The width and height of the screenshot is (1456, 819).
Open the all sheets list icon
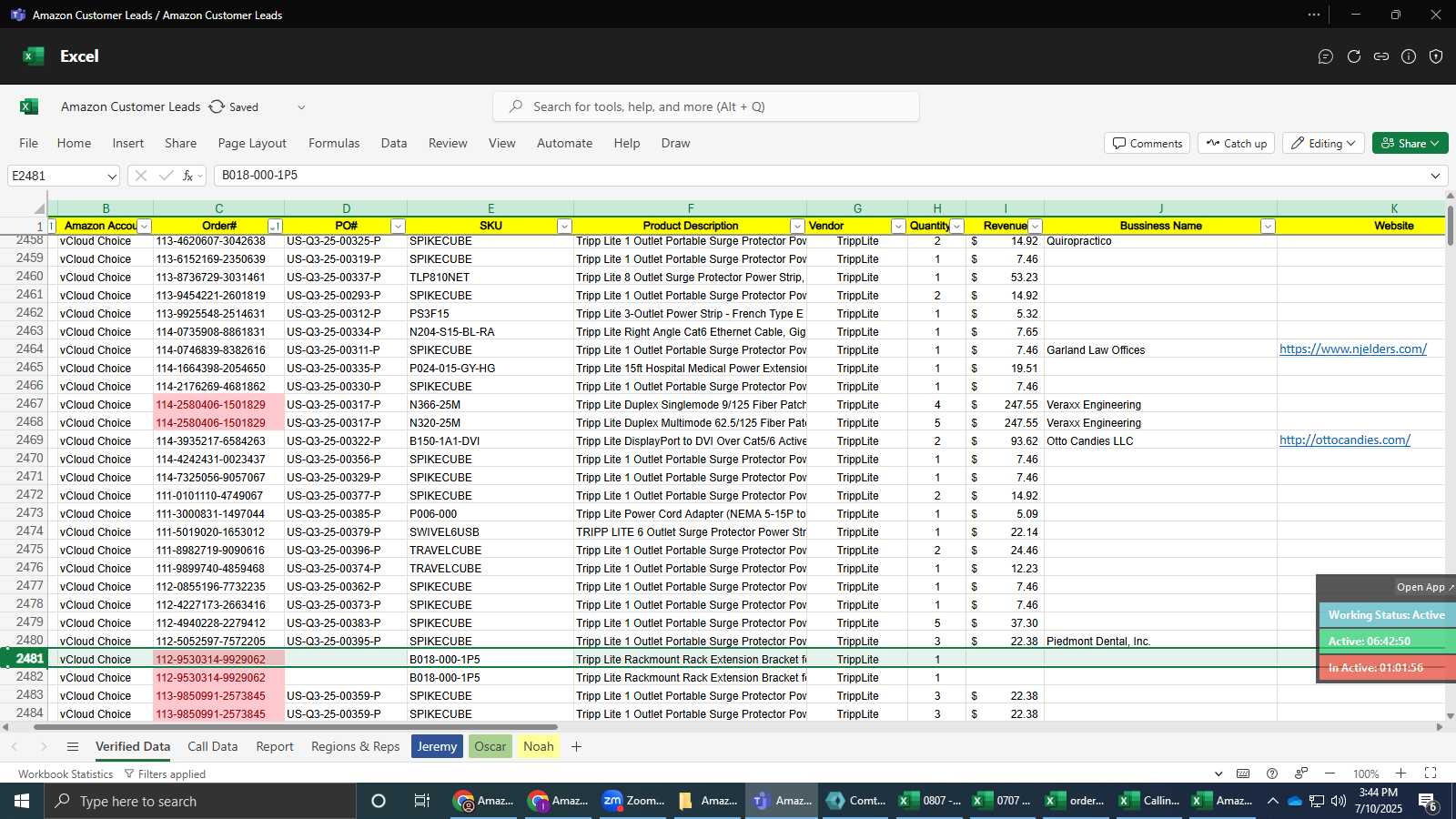pos(73,747)
